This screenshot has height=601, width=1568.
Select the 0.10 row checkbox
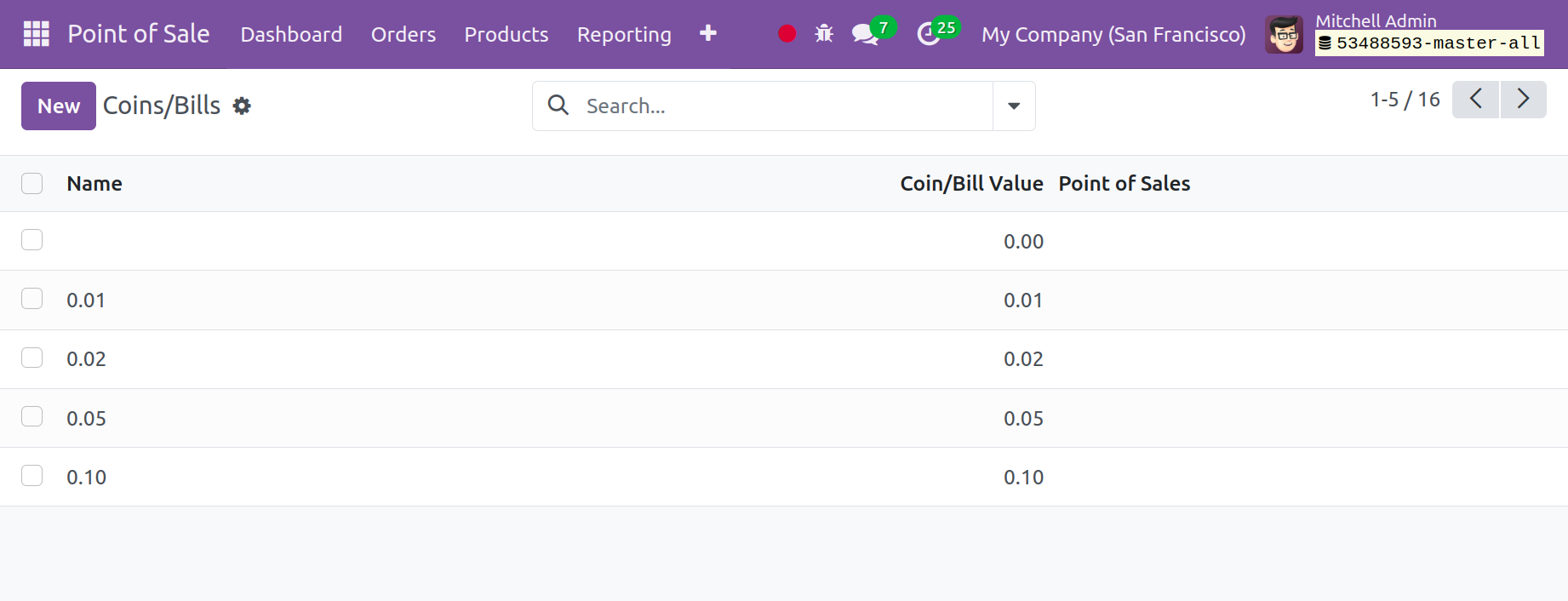(32, 476)
